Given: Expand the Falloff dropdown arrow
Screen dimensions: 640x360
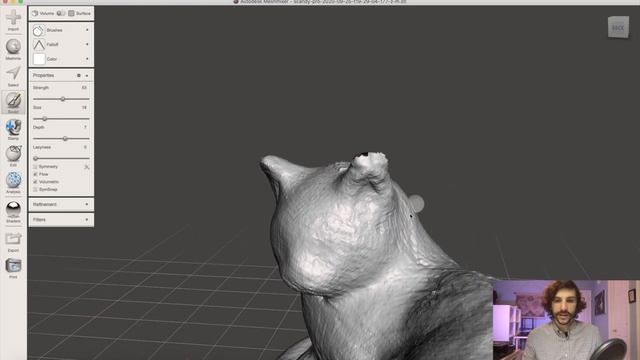Looking at the screenshot, I should (87, 44).
